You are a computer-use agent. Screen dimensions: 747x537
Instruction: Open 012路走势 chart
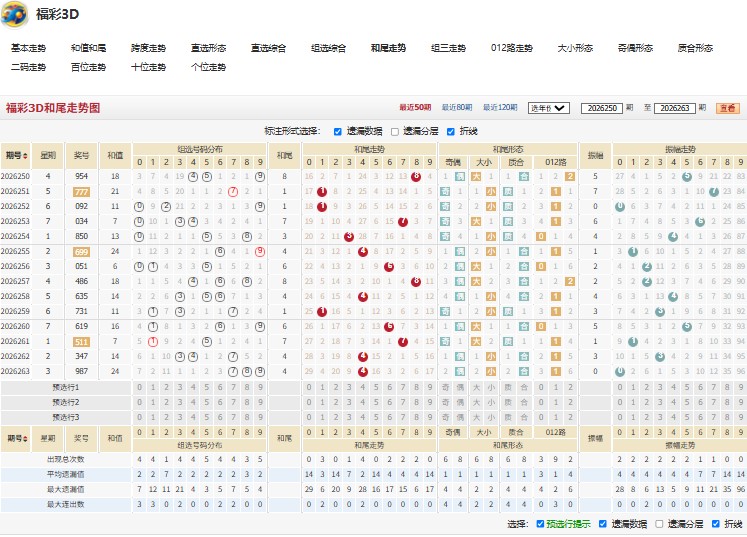click(512, 48)
